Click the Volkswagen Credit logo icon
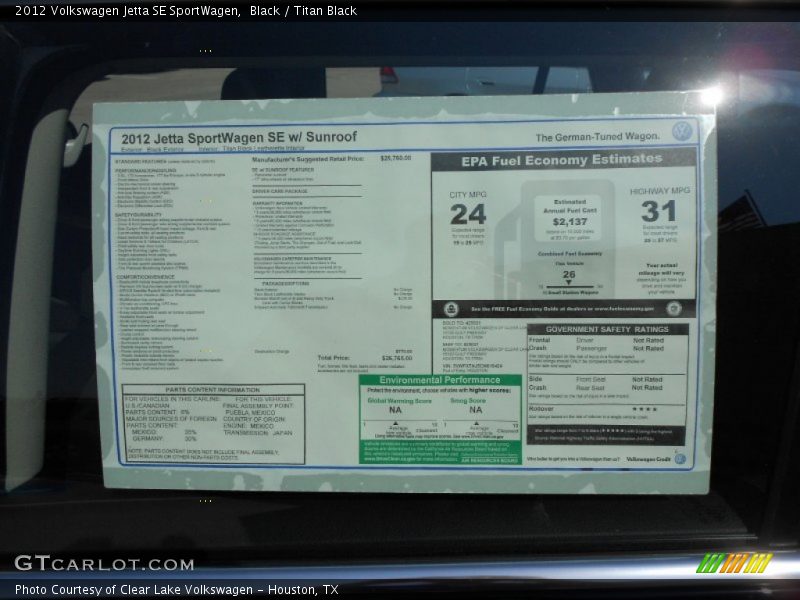Viewport: 800px width, 600px height. [x=680, y=459]
